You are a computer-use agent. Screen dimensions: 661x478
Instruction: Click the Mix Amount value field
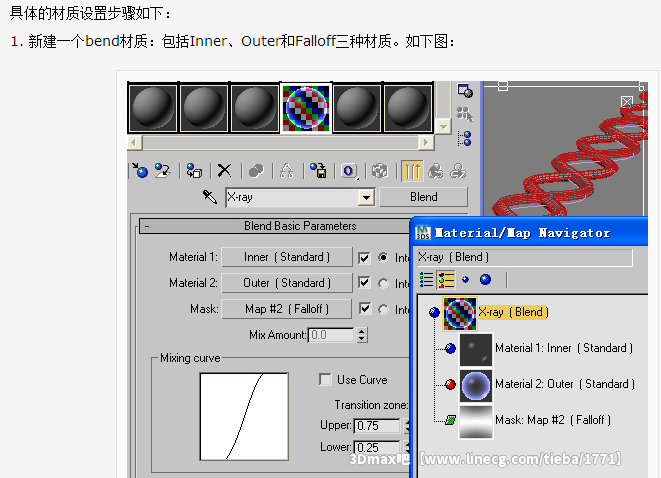pyautogui.click(x=331, y=335)
